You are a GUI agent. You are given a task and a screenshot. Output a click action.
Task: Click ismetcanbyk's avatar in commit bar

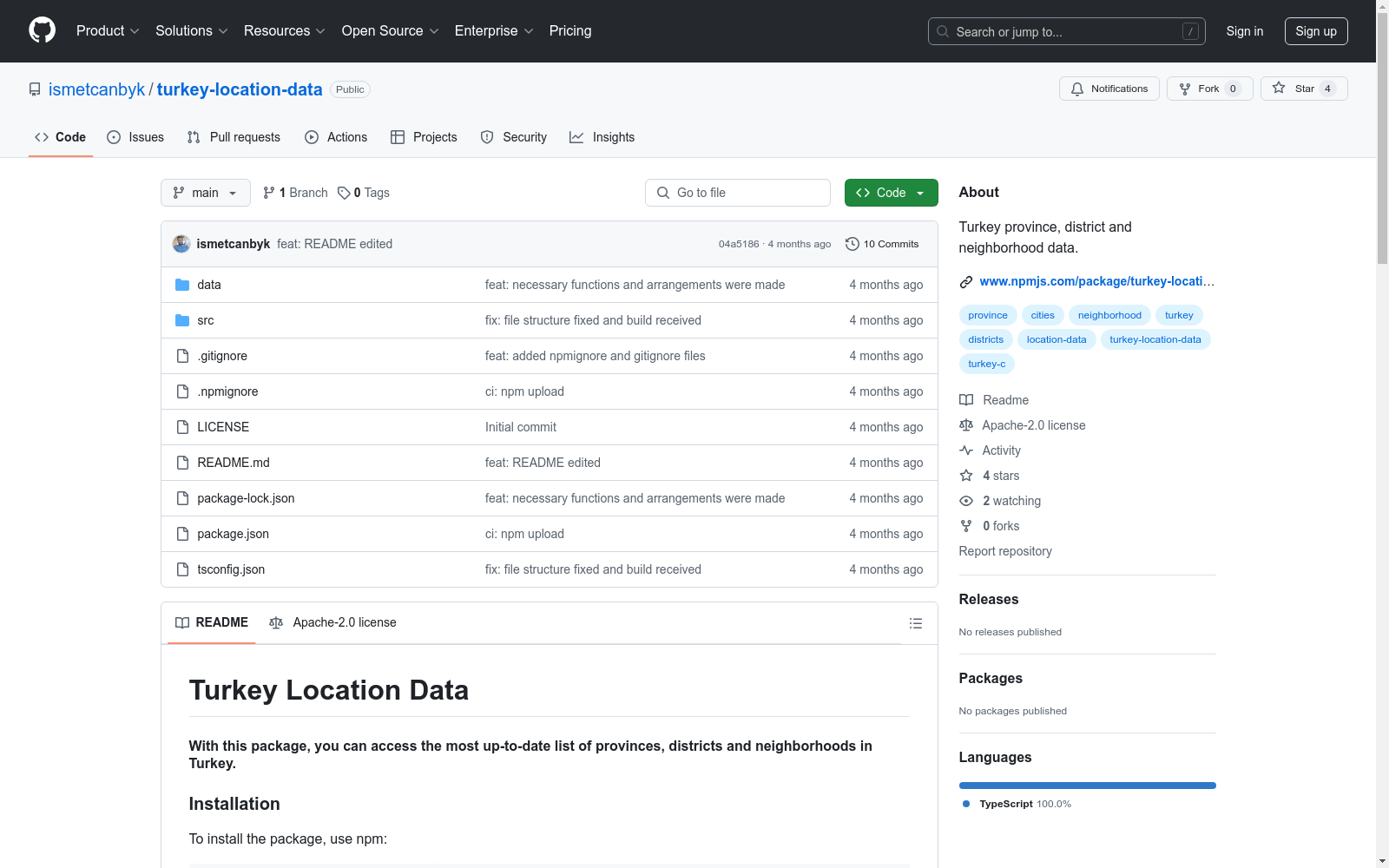coord(181,244)
